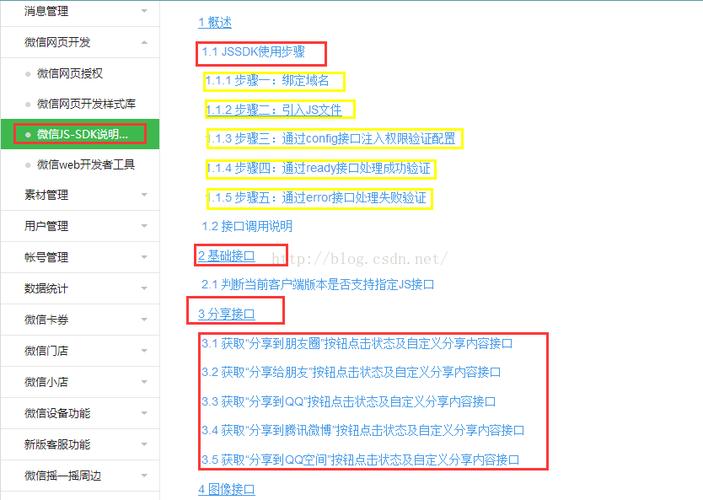Open '2 基础接口' link
The height and width of the screenshot is (500, 703).
226,256
